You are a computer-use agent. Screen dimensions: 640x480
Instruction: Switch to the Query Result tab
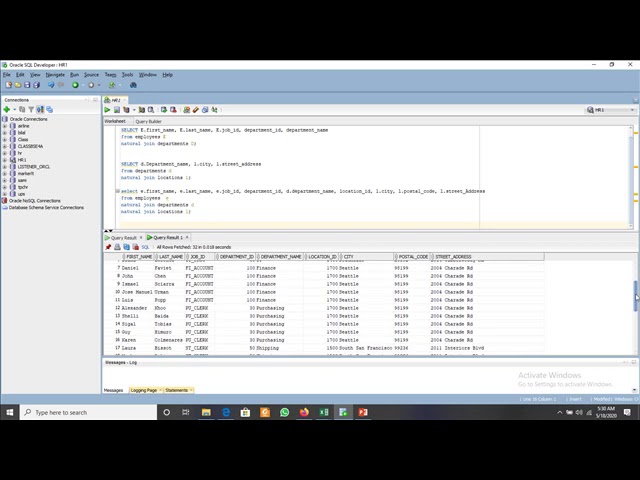point(124,238)
